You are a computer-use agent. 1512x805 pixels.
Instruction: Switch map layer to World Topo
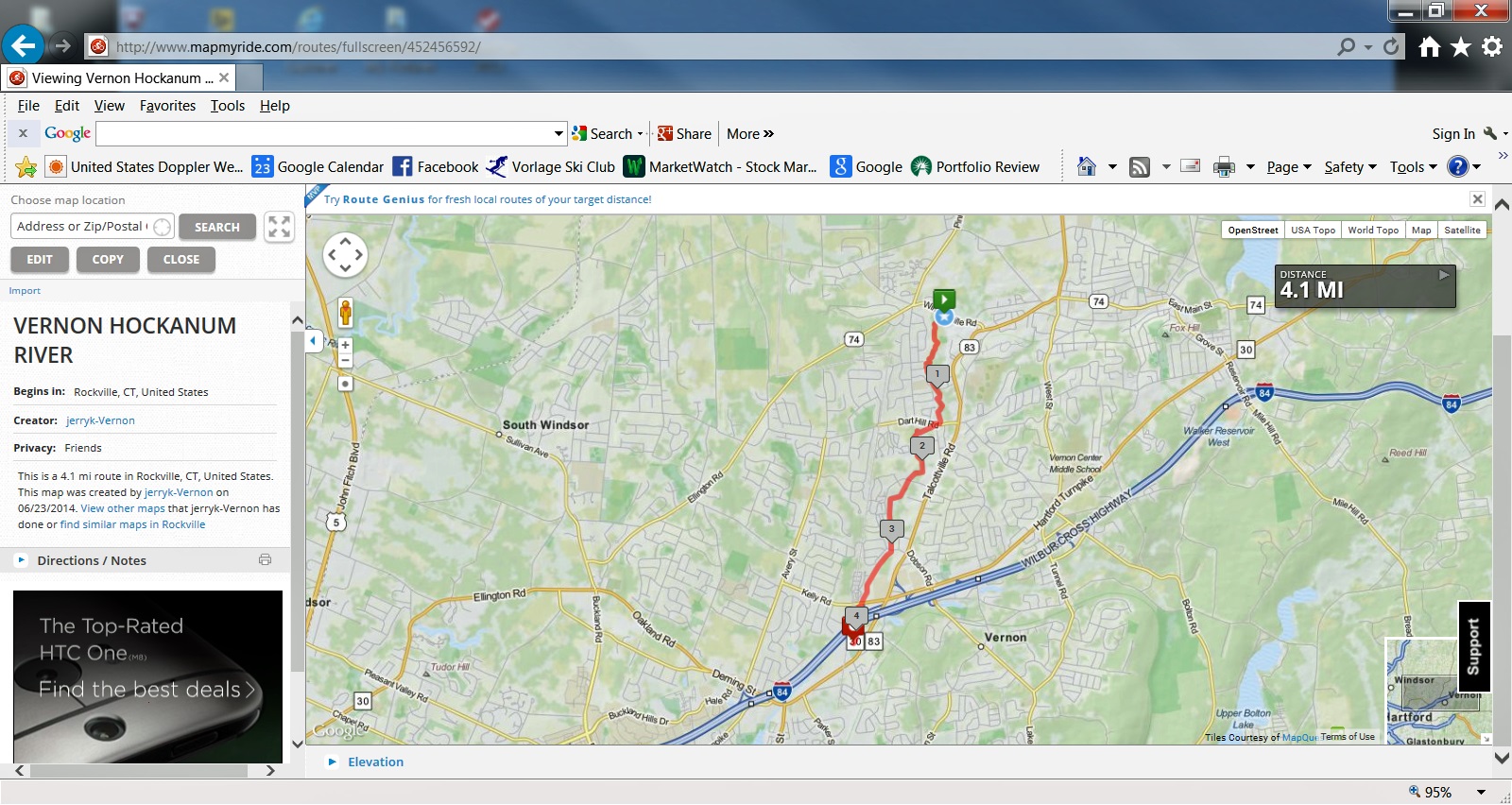(1372, 231)
